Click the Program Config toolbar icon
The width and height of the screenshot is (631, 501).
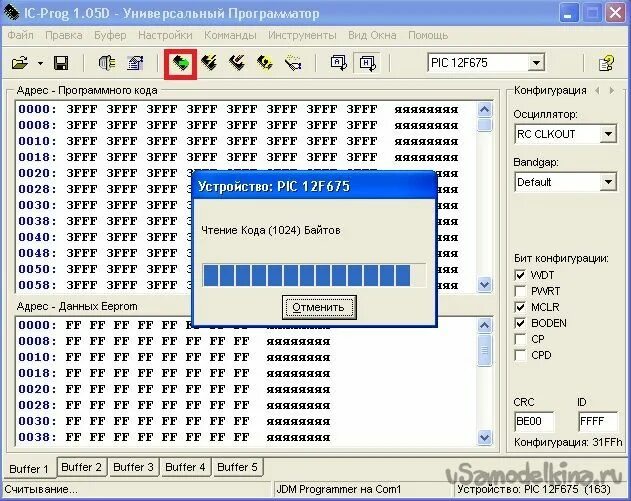(x=237, y=63)
